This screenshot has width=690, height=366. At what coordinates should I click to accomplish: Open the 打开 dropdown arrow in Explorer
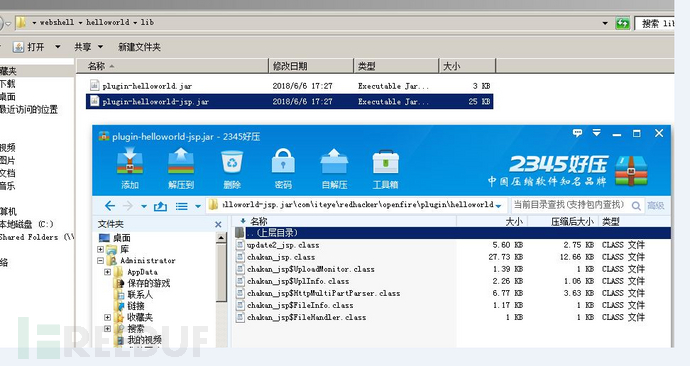coord(58,47)
